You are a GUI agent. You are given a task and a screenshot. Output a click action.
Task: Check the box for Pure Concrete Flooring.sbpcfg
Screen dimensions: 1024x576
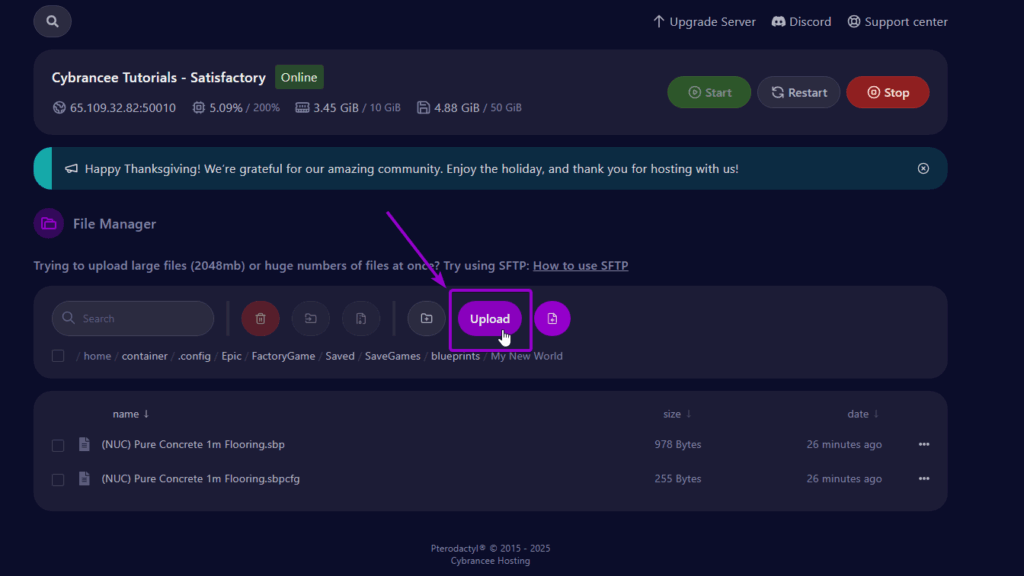(x=58, y=479)
